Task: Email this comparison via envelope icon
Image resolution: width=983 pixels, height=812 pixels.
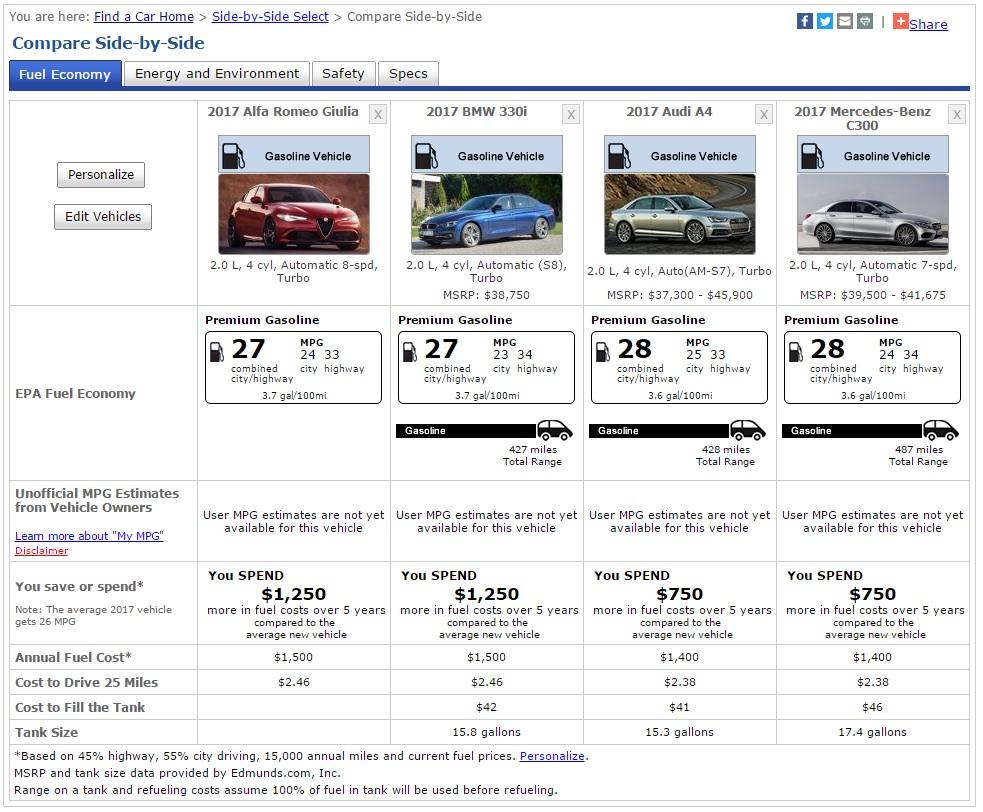Action: (845, 22)
